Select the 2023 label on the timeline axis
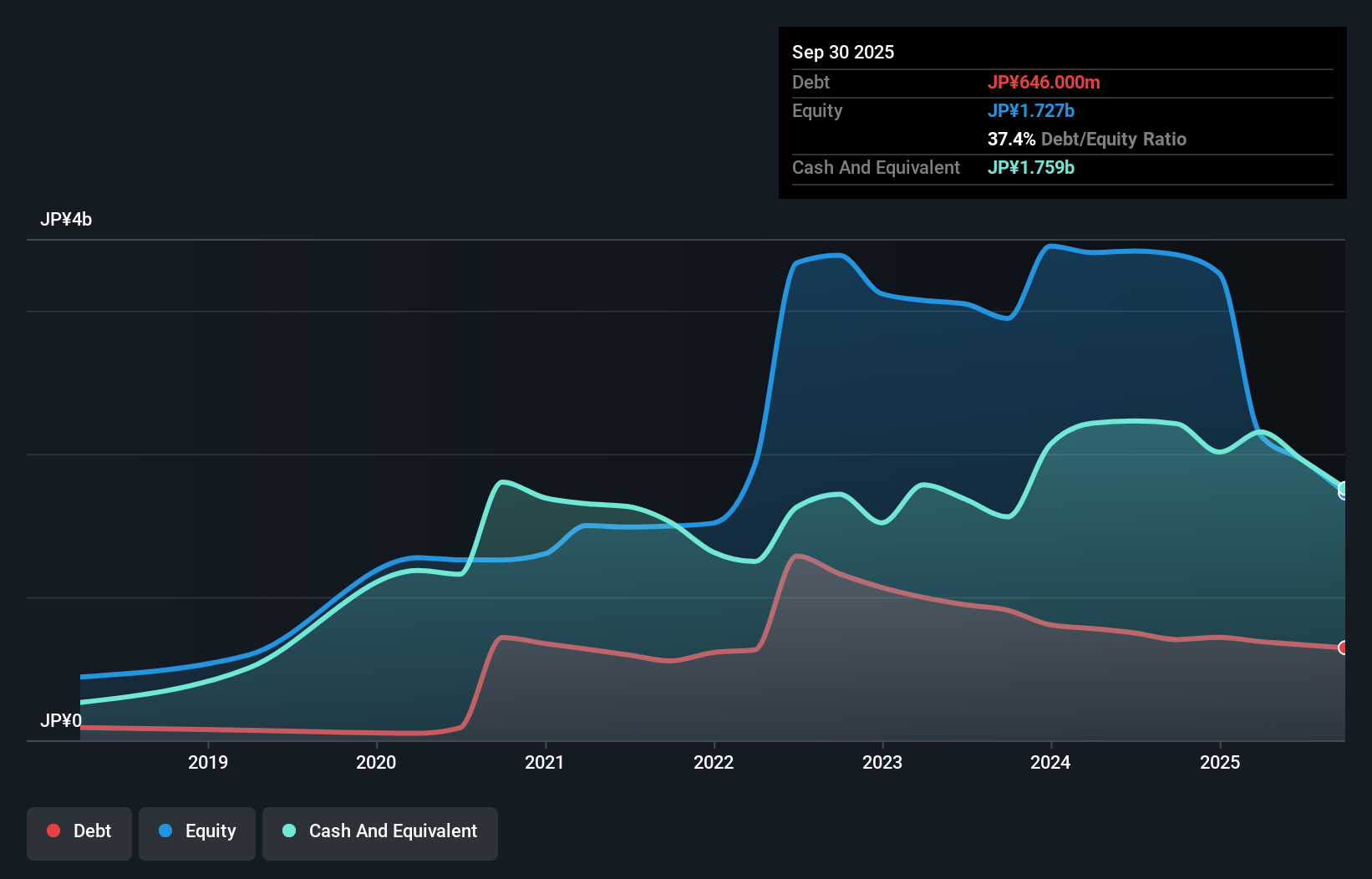Image resolution: width=1372 pixels, height=879 pixels. (x=883, y=762)
